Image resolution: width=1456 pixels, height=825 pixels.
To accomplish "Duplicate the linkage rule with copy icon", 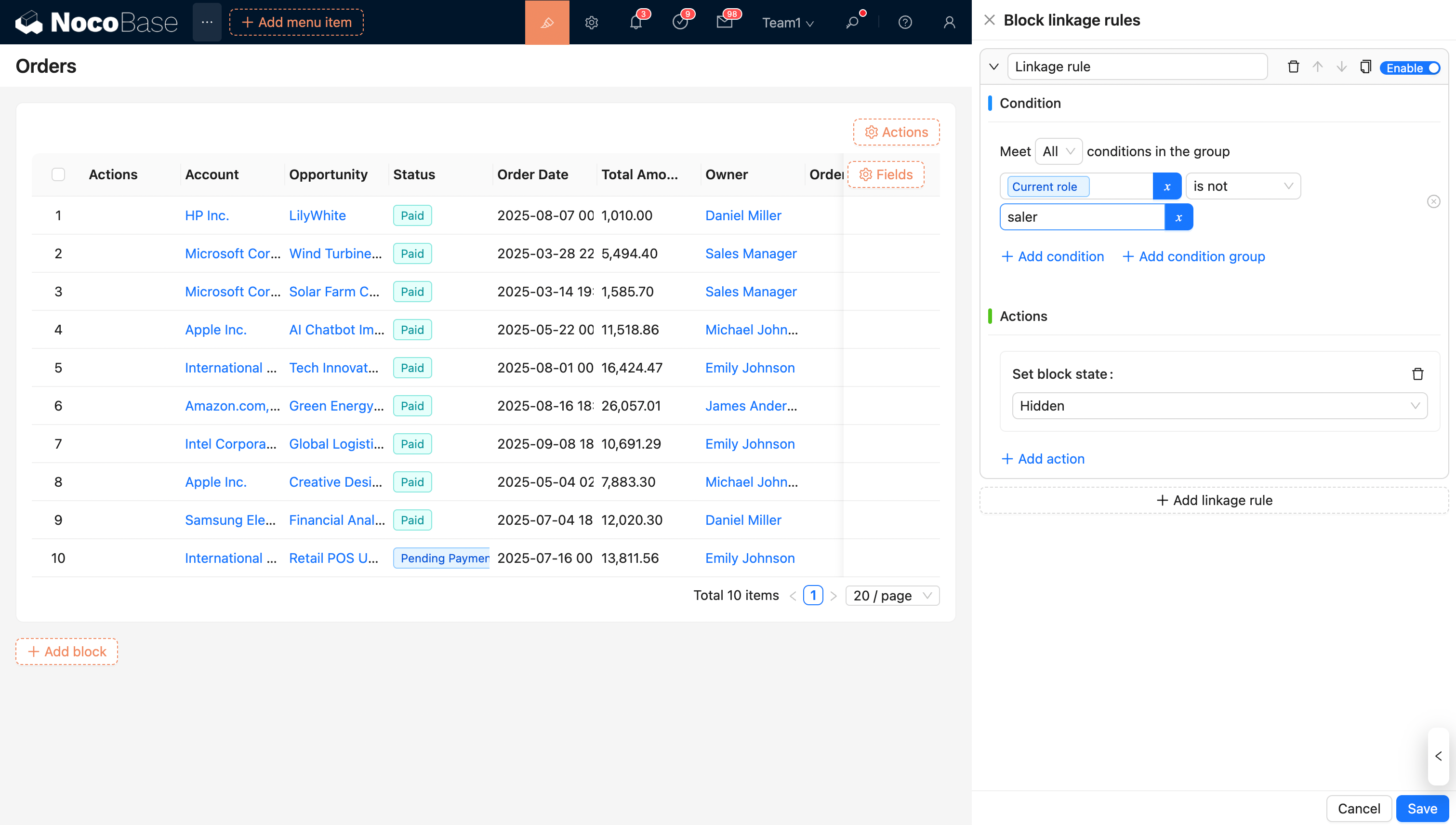I will point(1365,67).
